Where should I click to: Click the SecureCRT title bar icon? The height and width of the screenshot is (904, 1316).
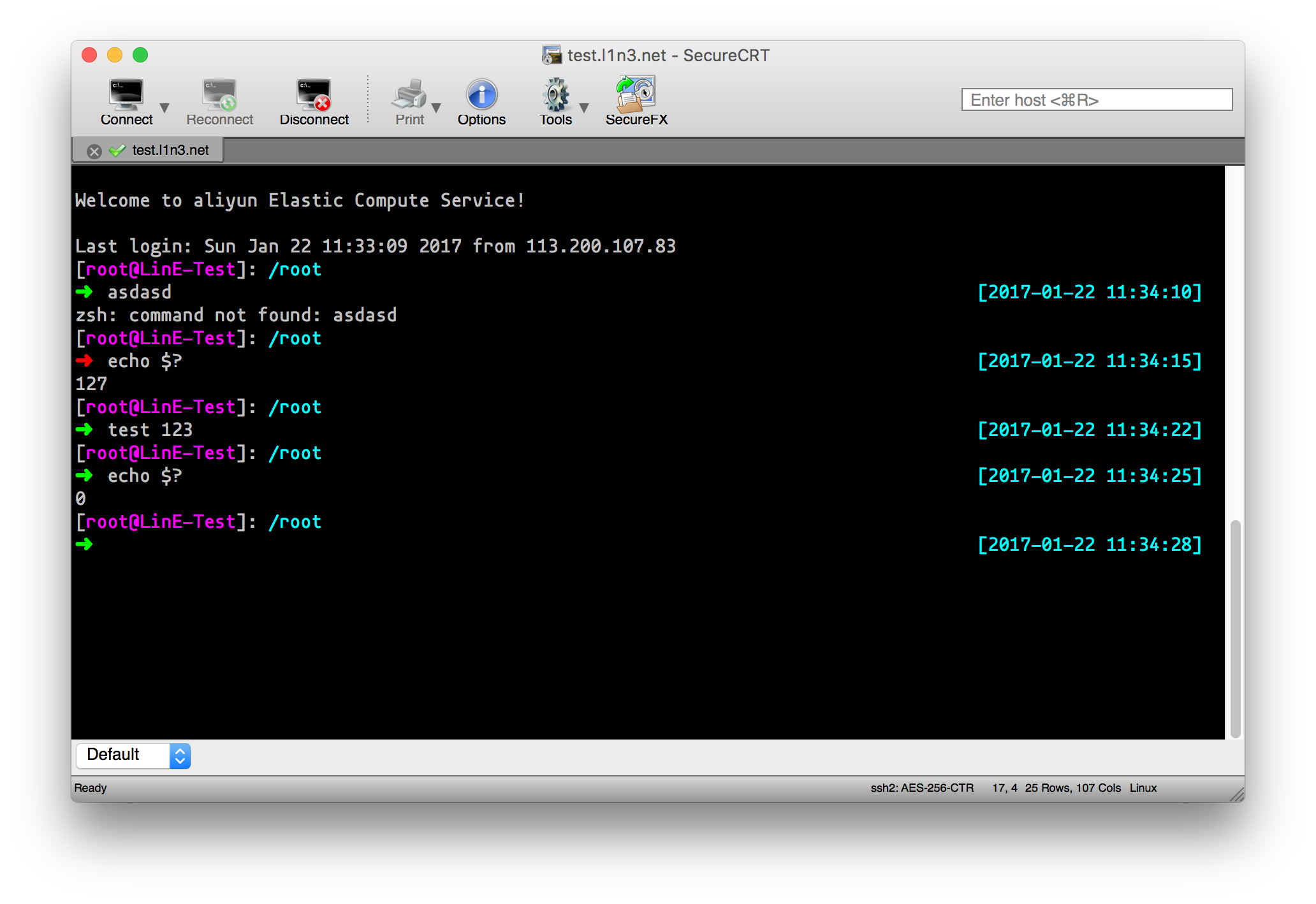point(551,55)
